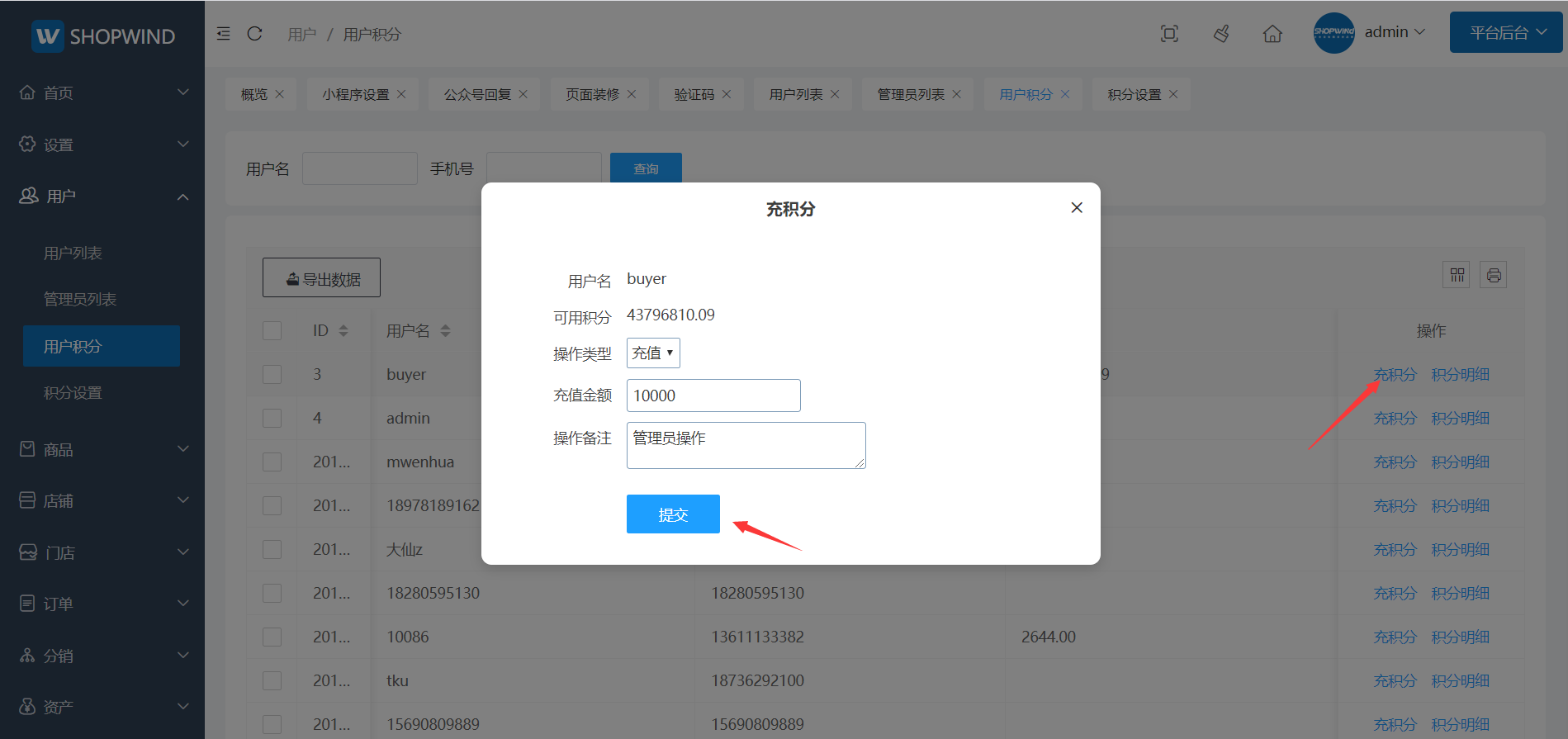1568x739 pixels.
Task: Submit the recharge with 提交 button
Action: point(673,514)
